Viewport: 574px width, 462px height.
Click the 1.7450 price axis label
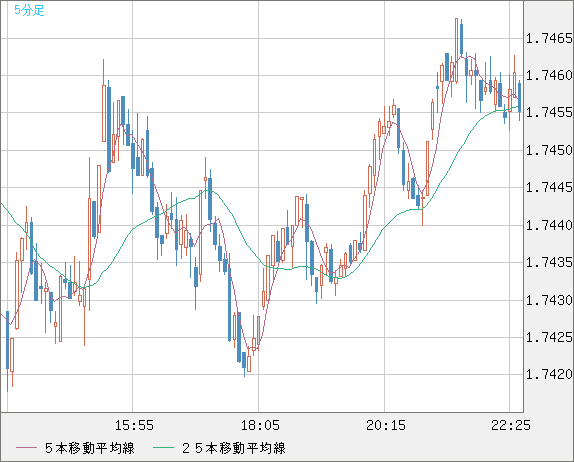pyautogui.click(x=549, y=150)
